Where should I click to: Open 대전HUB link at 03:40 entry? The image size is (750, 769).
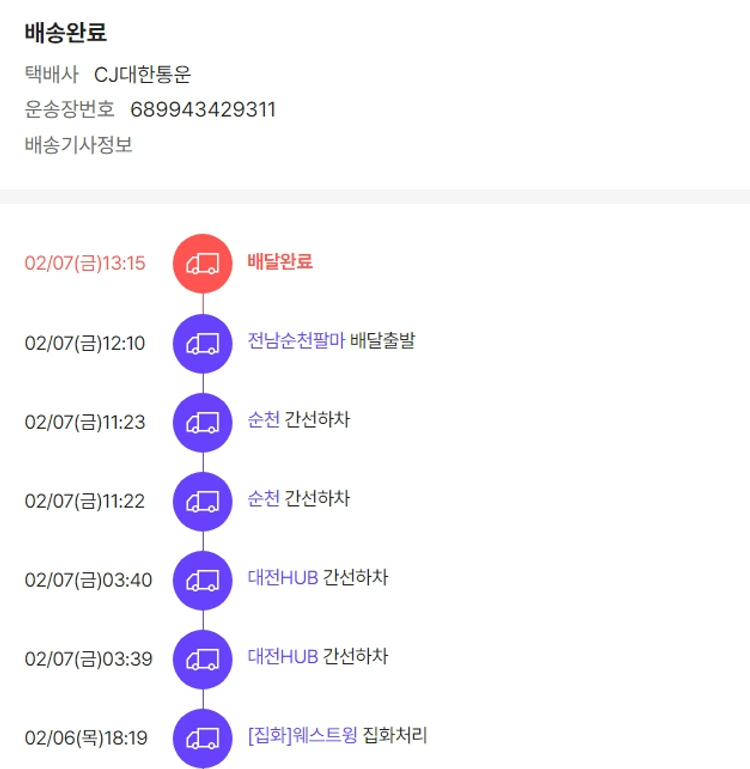(283, 578)
